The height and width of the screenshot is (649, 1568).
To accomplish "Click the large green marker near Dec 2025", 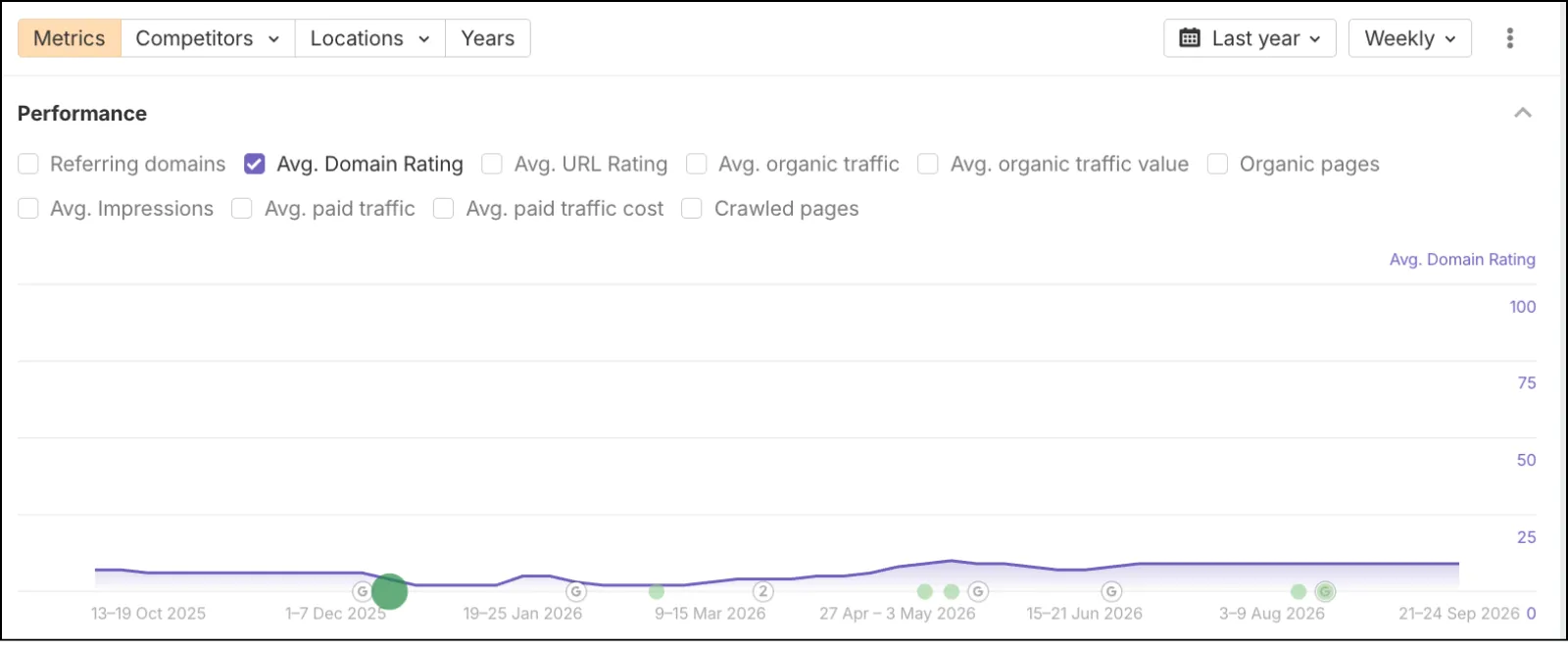I will coord(389,591).
